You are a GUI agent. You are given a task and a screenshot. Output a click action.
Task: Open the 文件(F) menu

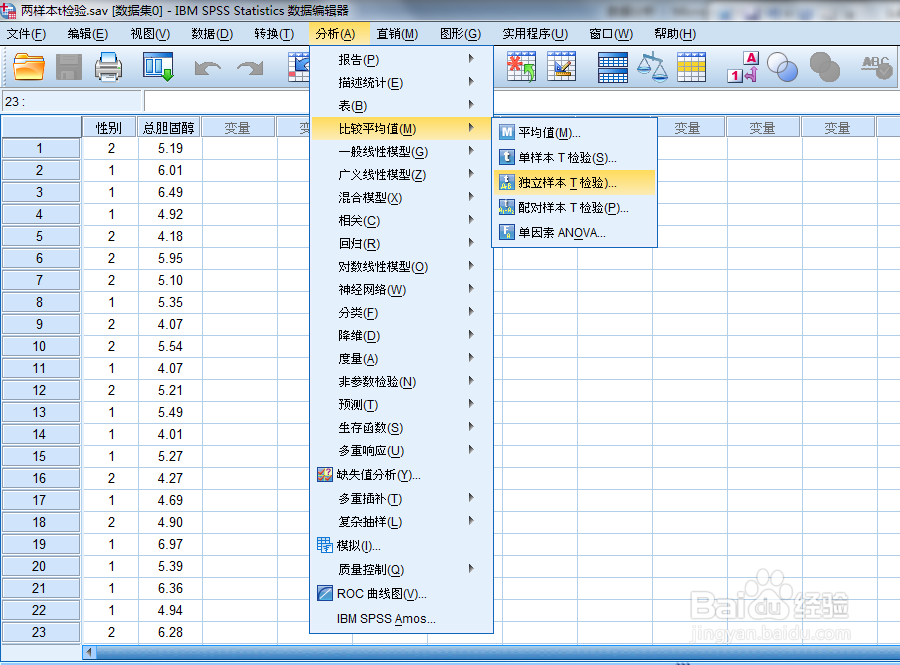pos(26,34)
